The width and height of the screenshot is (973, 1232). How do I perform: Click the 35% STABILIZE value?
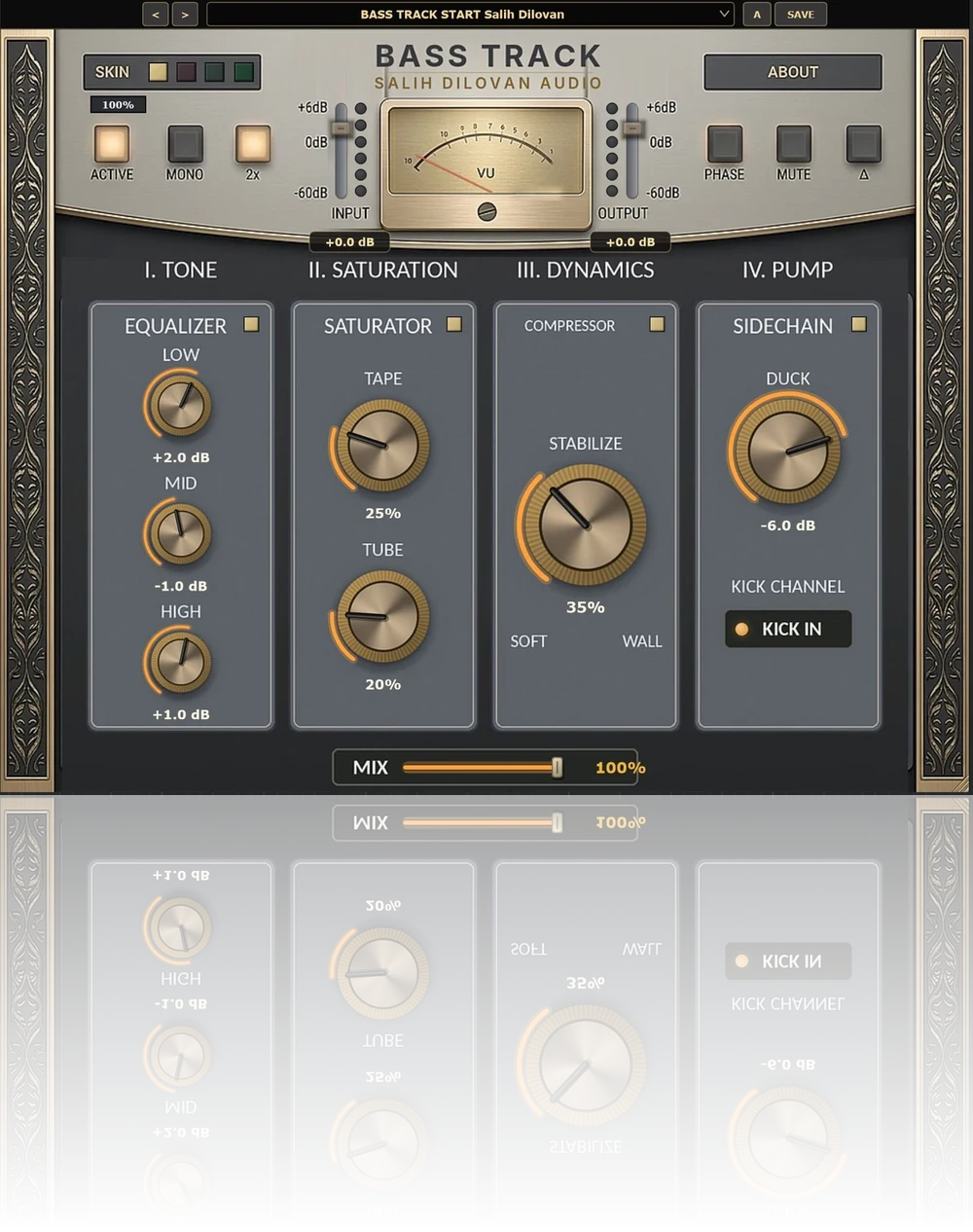[x=586, y=607]
